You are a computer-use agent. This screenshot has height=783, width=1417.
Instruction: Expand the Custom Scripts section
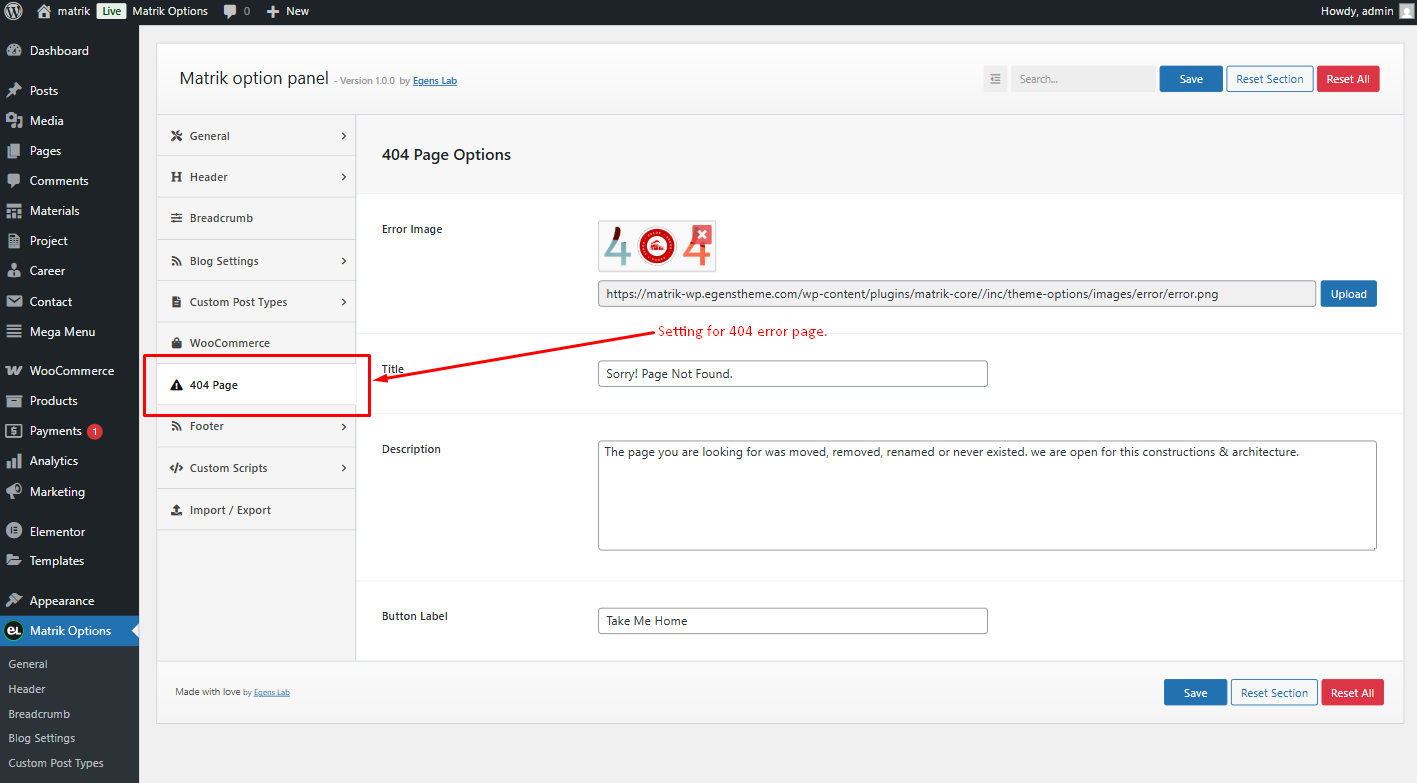pyautogui.click(x=256, y=468)
